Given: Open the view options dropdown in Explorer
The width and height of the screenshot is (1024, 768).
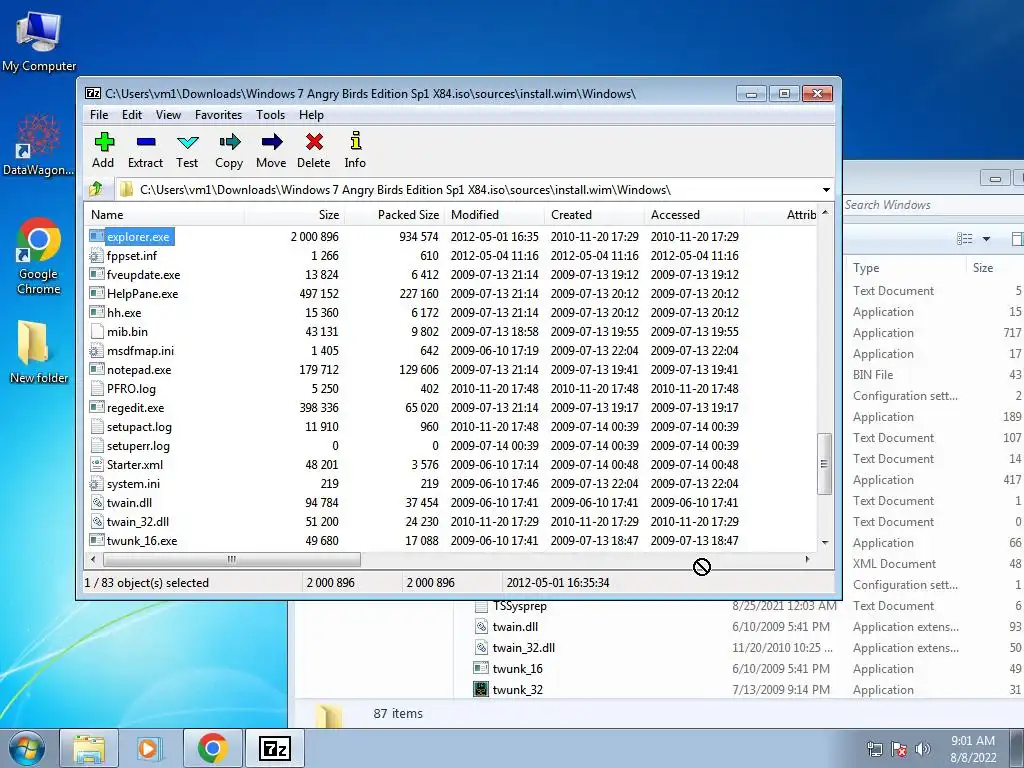Looking at the screenshot, I should pos(986,239).
